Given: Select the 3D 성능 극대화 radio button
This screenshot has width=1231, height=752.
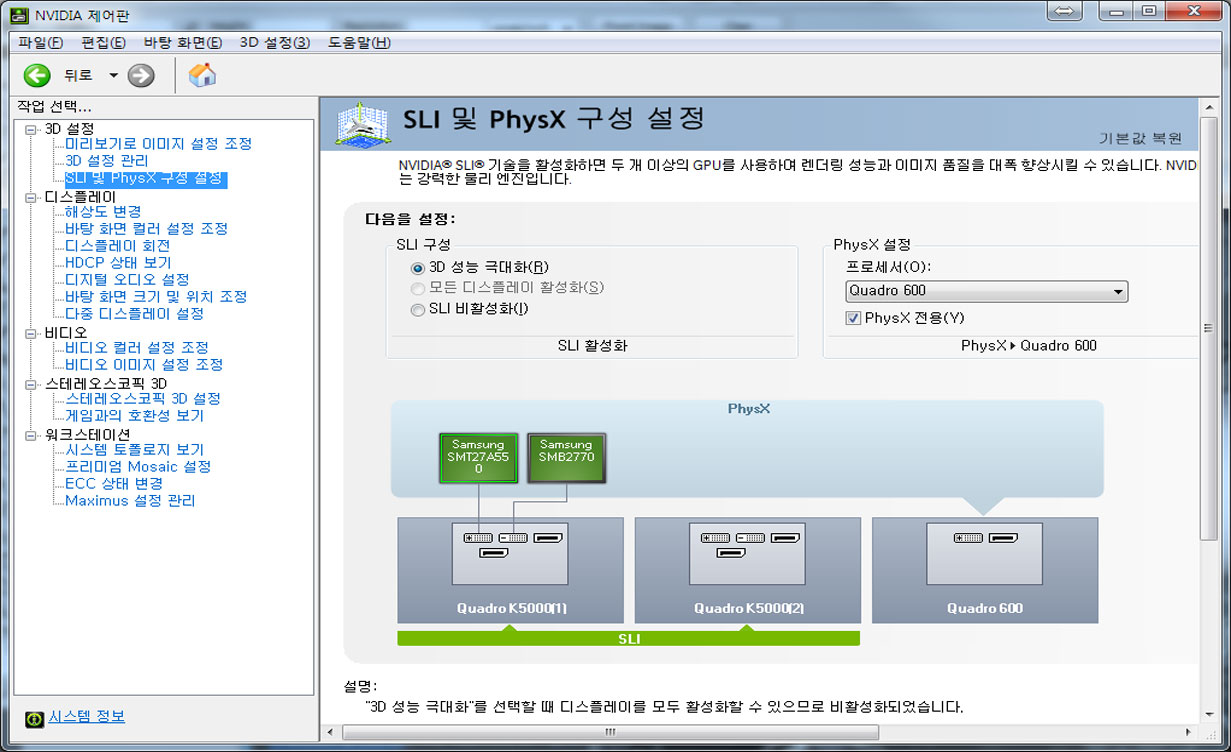Looking at the screenshot, I should tap(418, 268).
